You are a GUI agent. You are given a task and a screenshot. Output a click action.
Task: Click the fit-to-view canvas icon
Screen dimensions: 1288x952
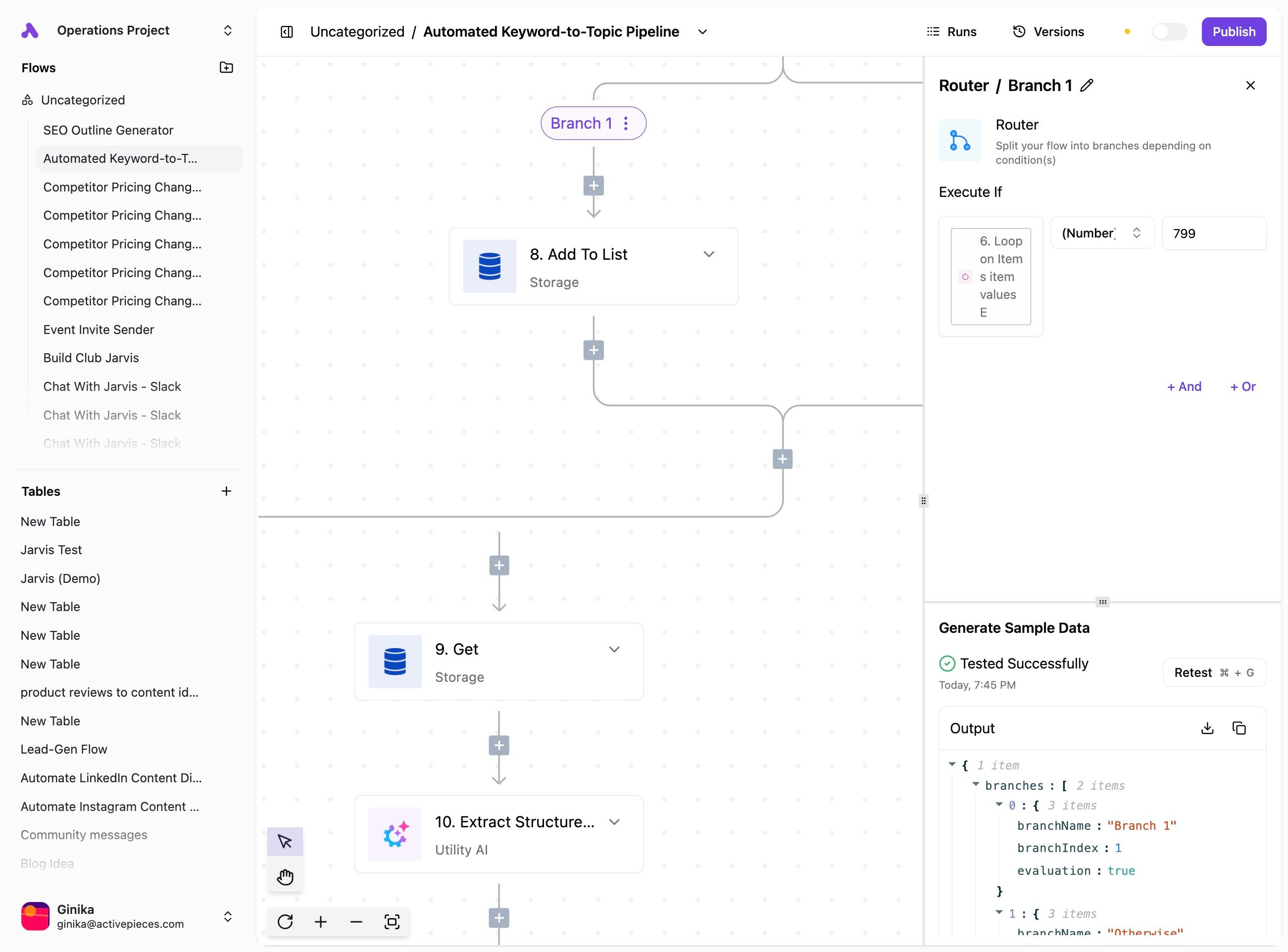[392, 921]
